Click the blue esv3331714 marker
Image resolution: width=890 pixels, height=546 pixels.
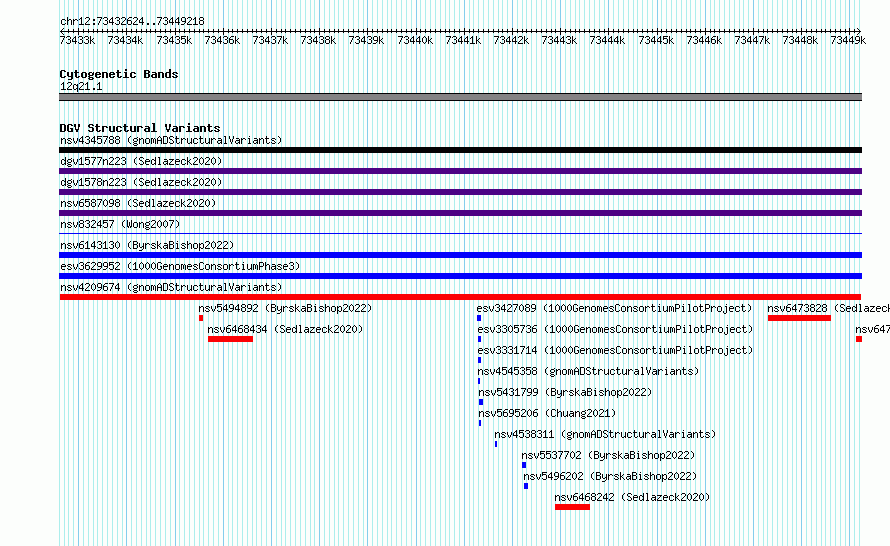480,360
